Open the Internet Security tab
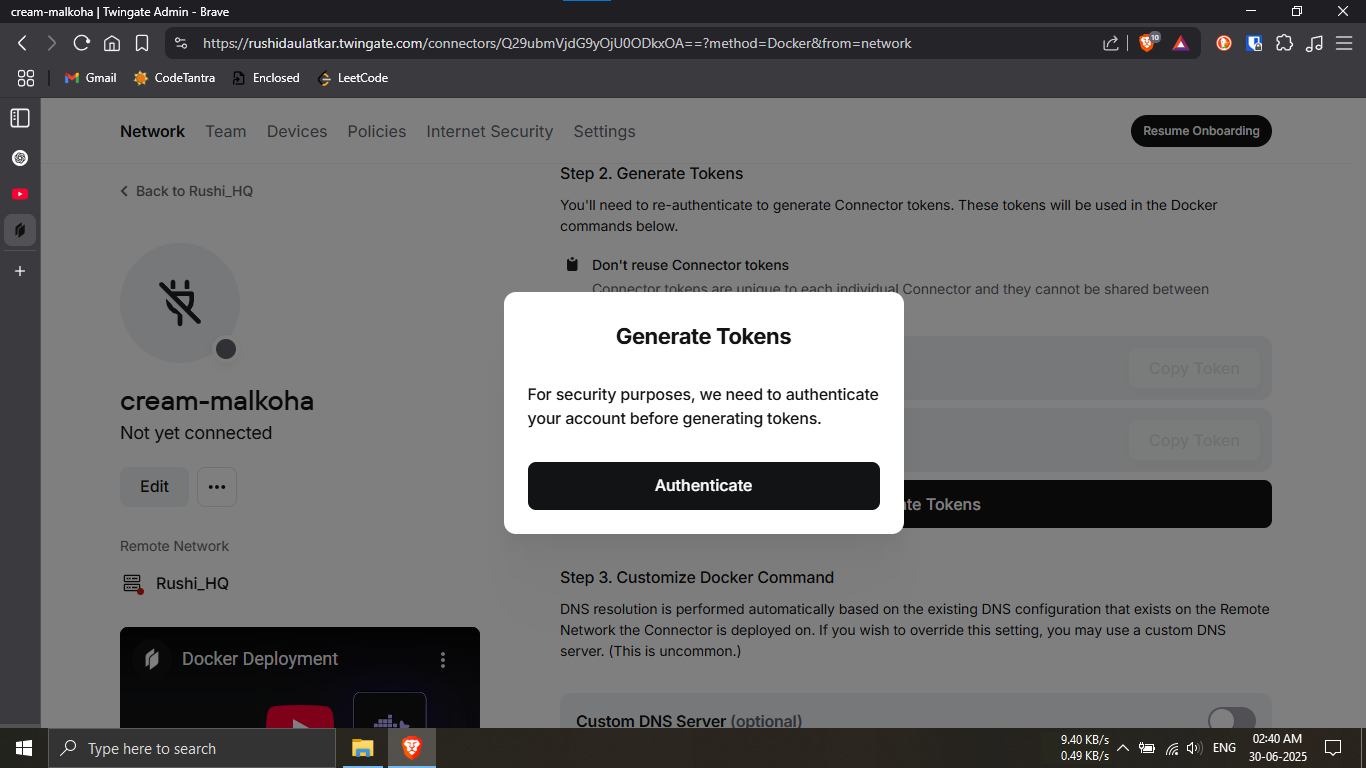 (x=489, y=131)
